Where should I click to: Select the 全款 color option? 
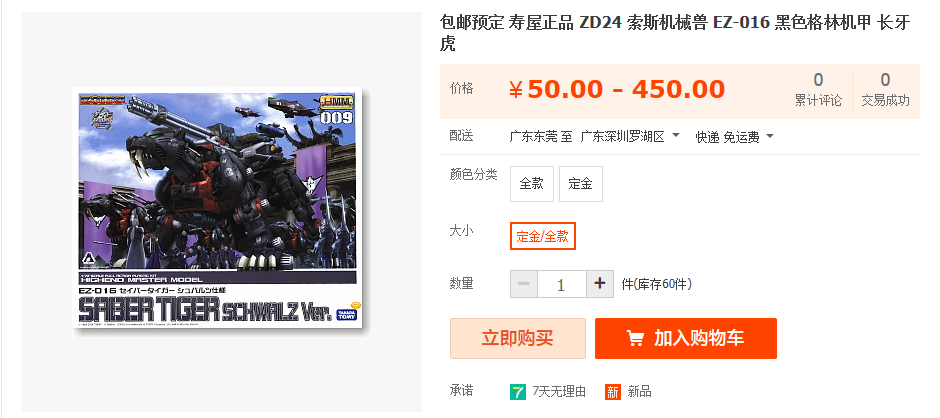tap(532, 184)
